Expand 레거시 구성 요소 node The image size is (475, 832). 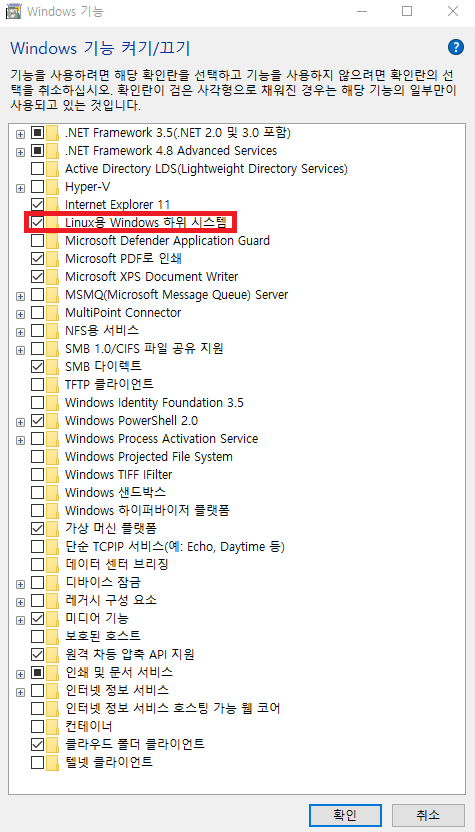point(20,601)
